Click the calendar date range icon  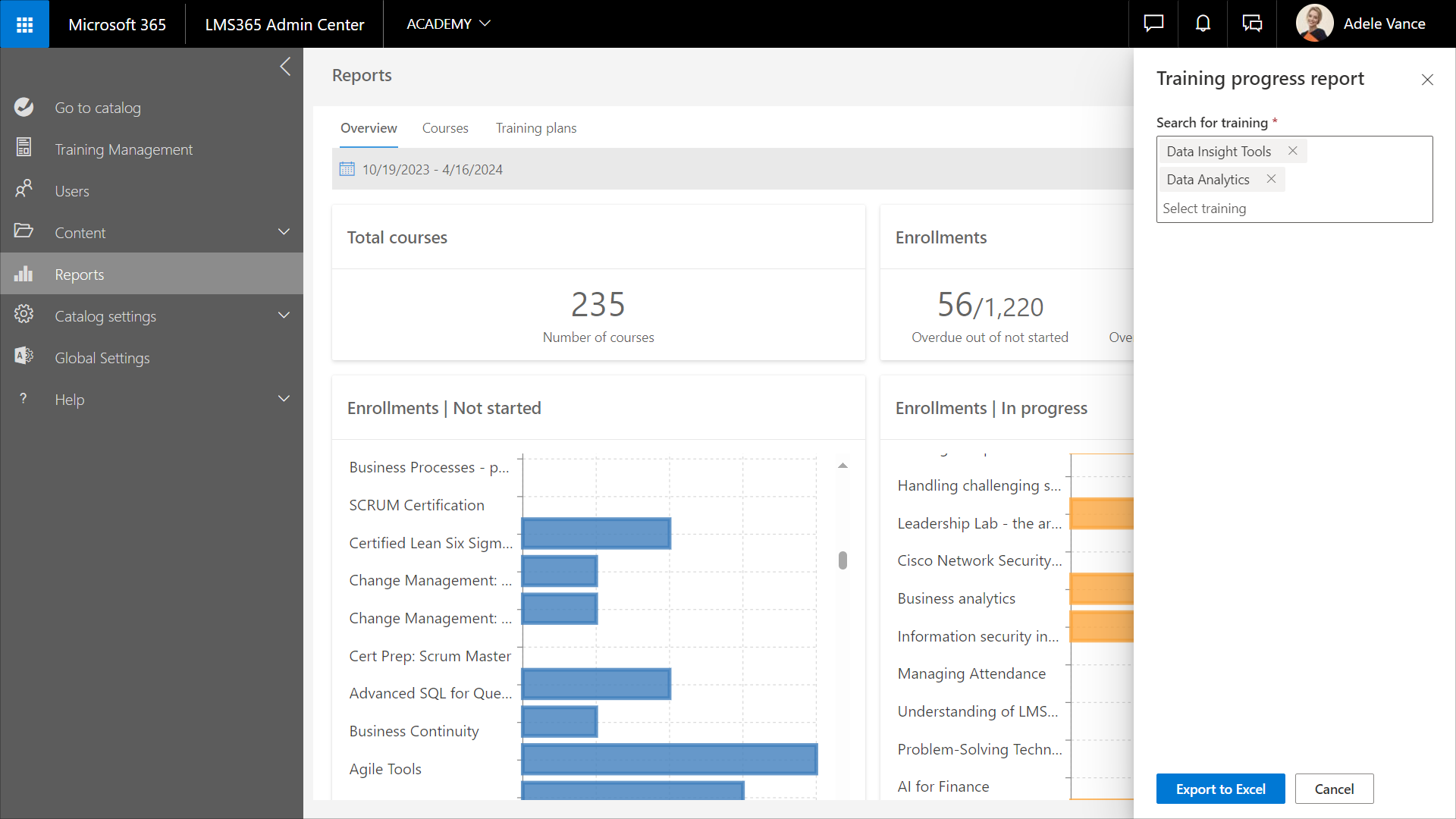click(x=347, y=169)
